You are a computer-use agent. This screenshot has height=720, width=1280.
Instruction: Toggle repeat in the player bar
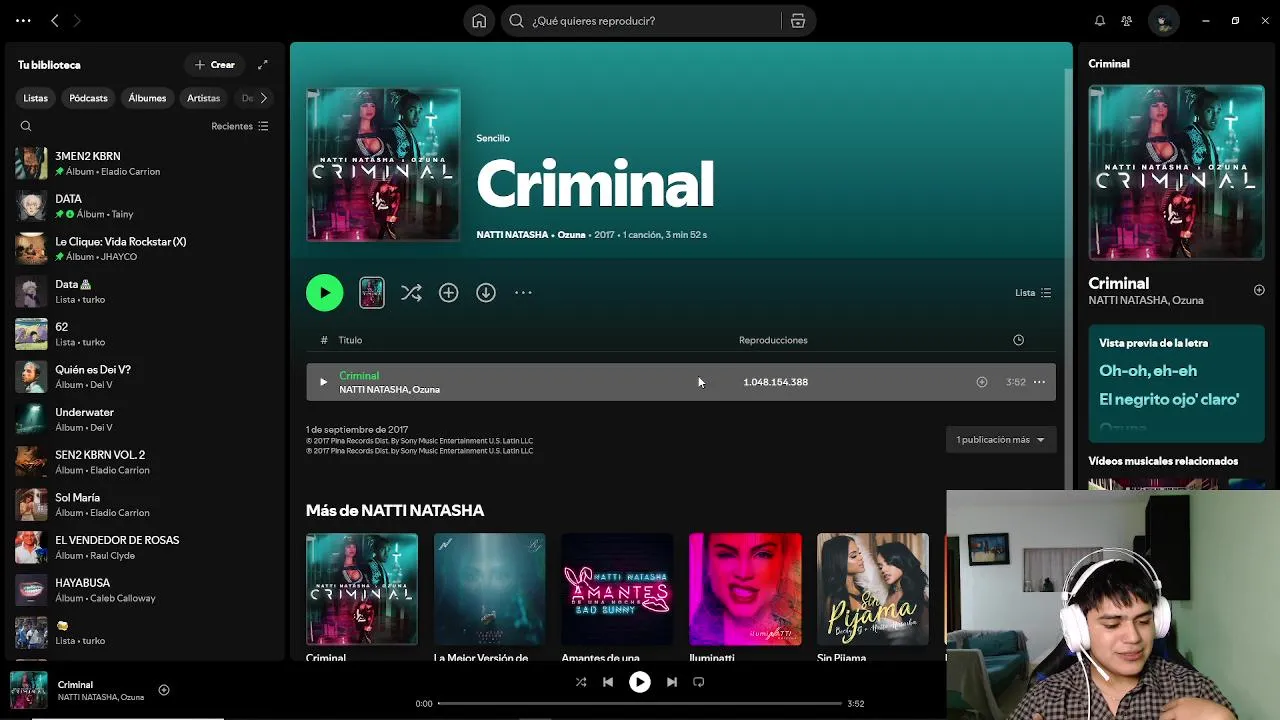coord(699,682)
